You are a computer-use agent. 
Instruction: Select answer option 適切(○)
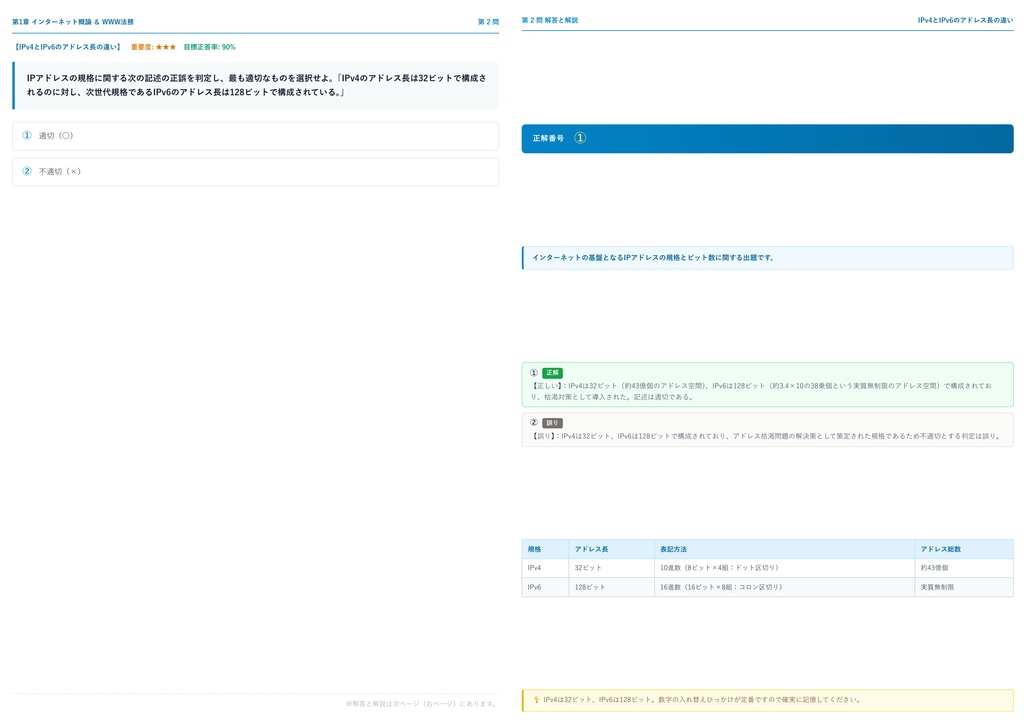(255, 136)
